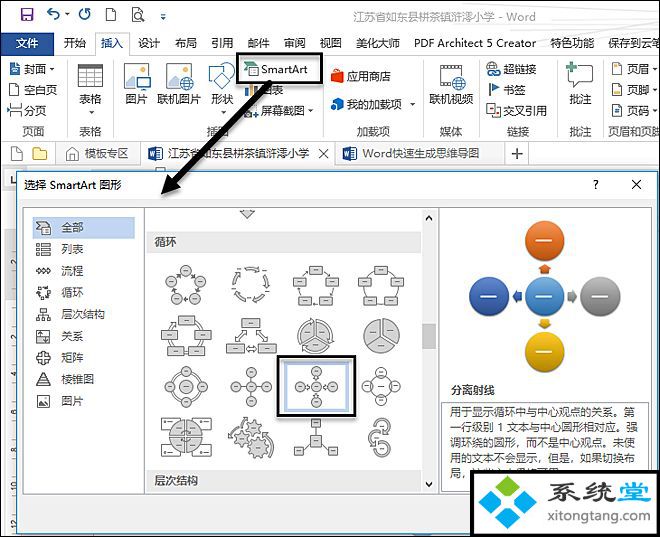
Task: Choose the basic cycle SmartArt layout thumbnail
Action: (186, 284)
